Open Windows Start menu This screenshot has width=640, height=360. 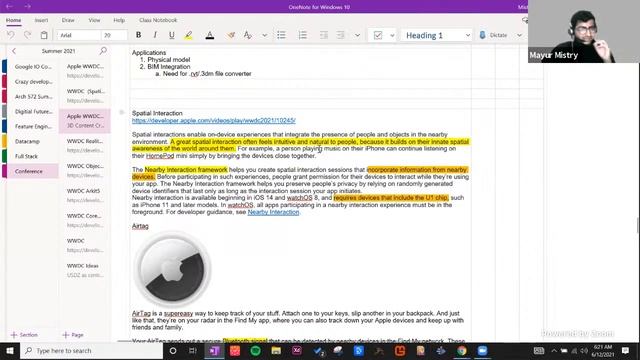(10, 351)
